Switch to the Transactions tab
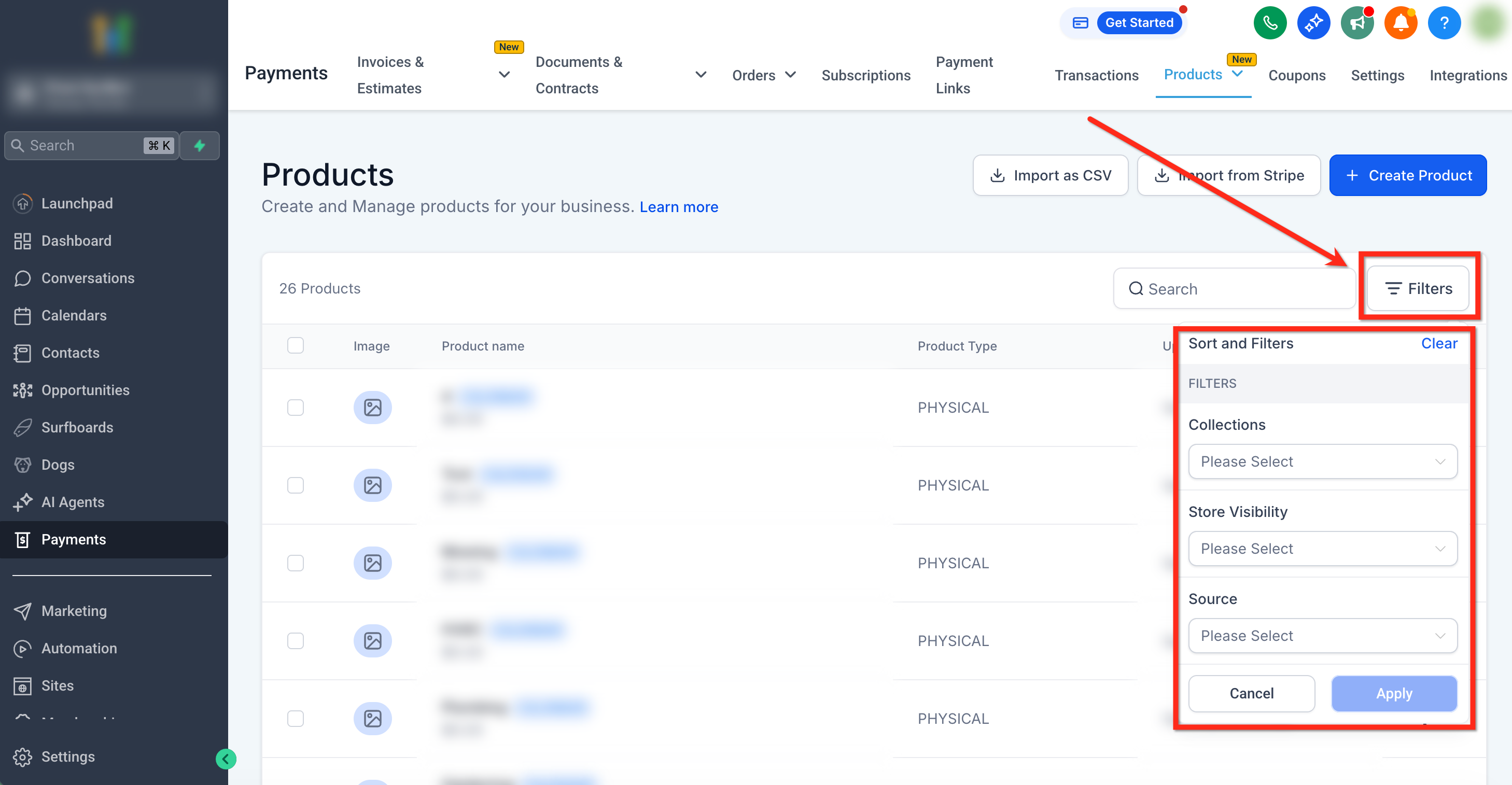The height and width of the screenshot is (785, 1512). tap(1096, 75)
